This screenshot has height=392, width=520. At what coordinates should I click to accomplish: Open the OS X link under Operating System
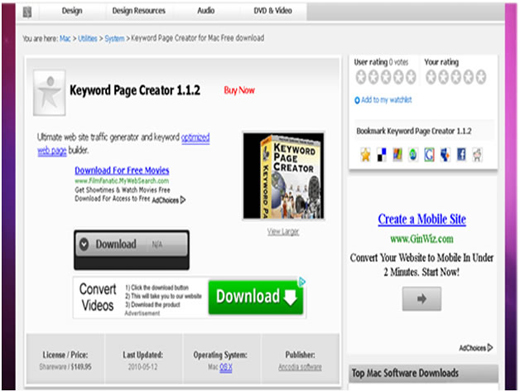(x=226, y=367)
